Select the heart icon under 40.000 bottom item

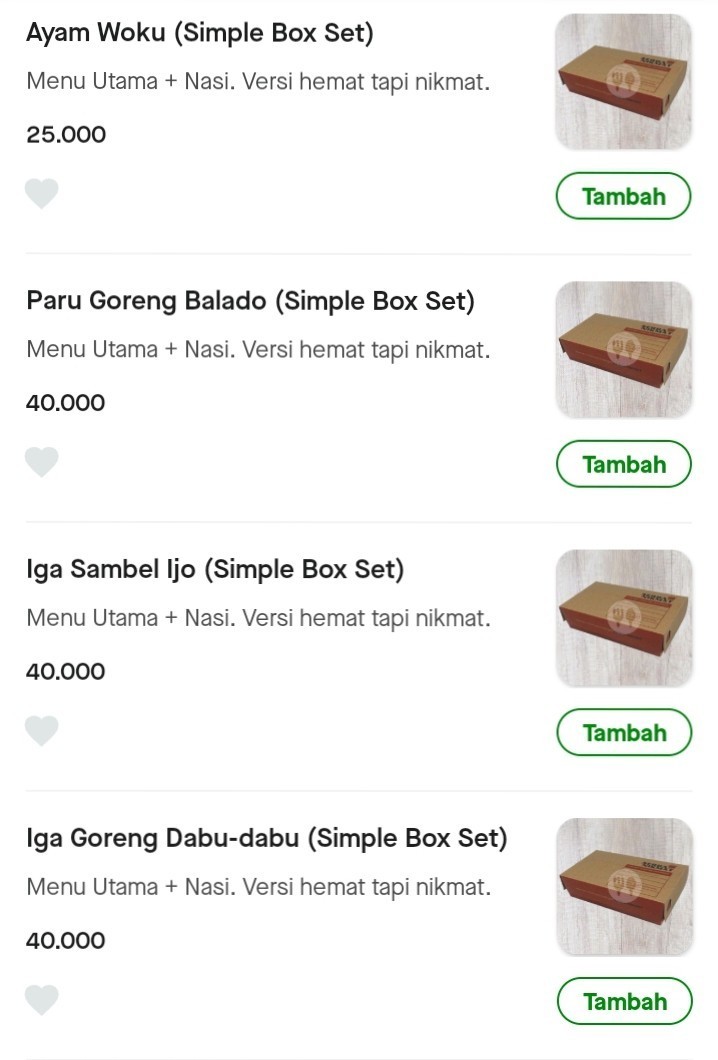(41, 999)
